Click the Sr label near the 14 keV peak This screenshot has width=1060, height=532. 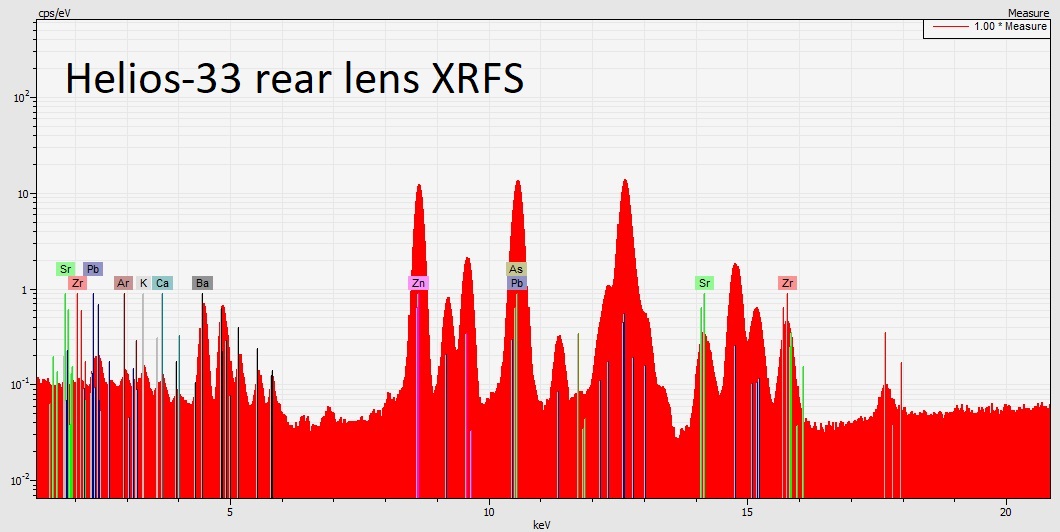coord(704,283)
